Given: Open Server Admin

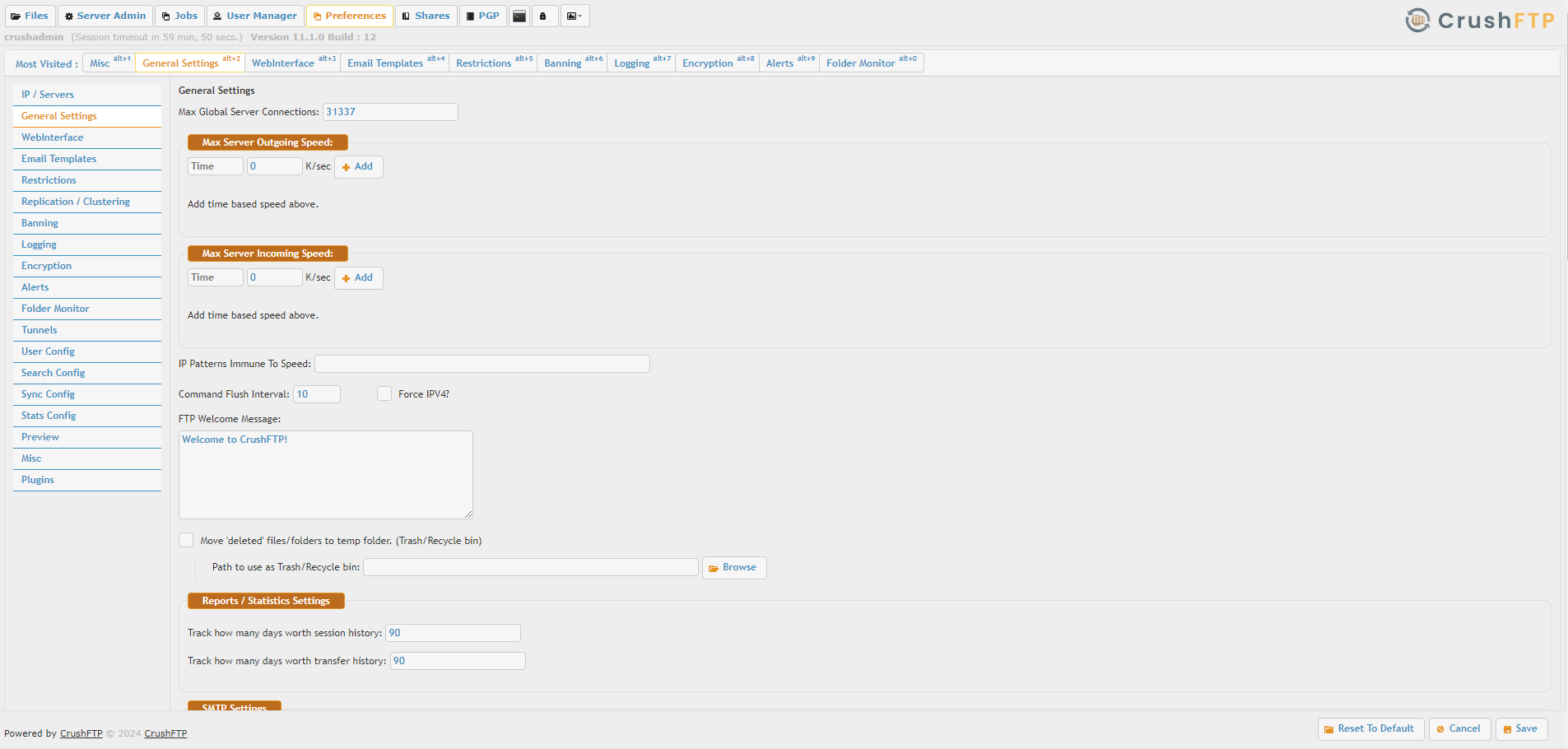Looking at the screenshot, I should [105, 16].
